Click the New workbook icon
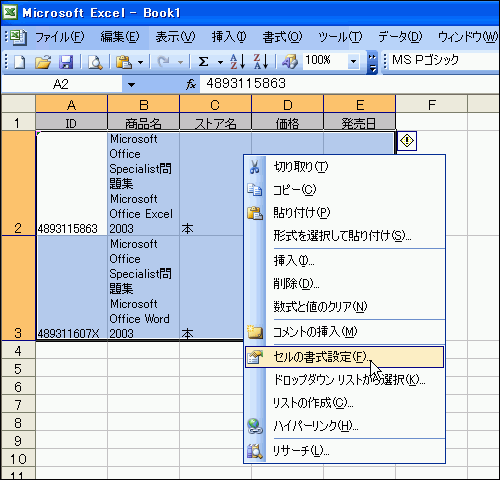500x480 pixels. coord(19,62)
